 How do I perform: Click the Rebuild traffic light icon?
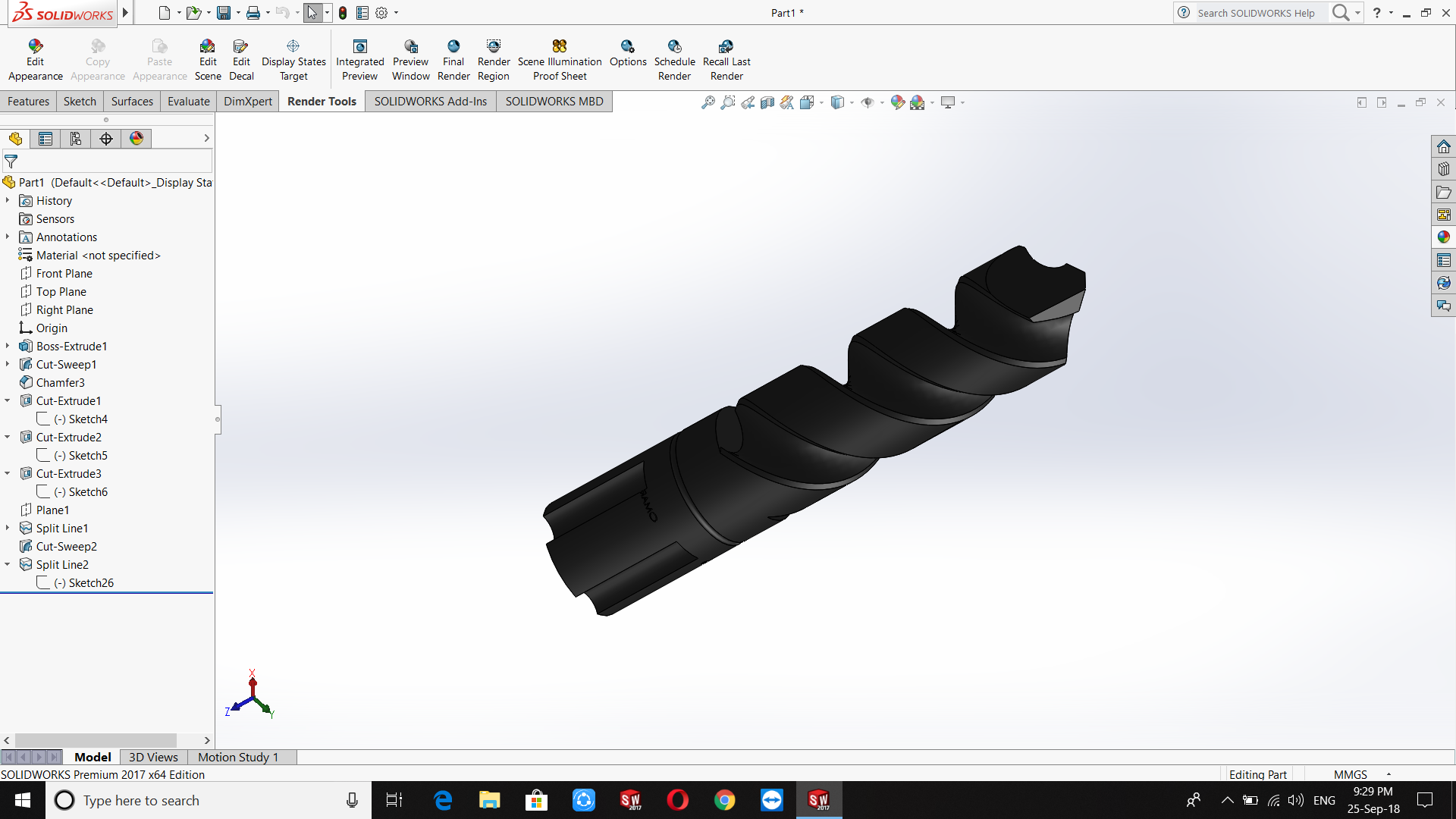tap(343, 13)
